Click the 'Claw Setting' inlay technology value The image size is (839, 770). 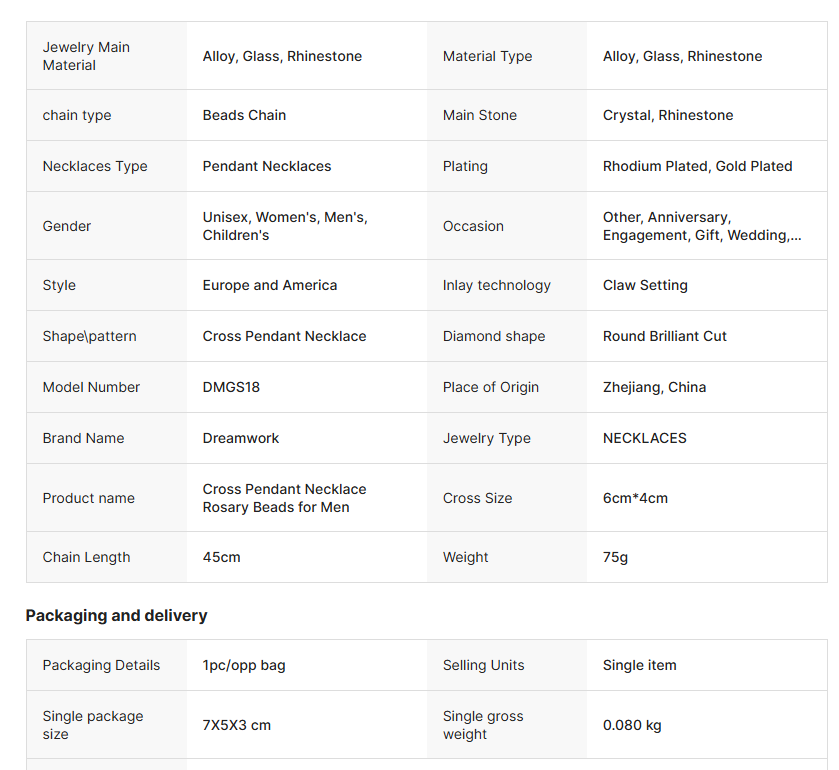tap(645, 285)
